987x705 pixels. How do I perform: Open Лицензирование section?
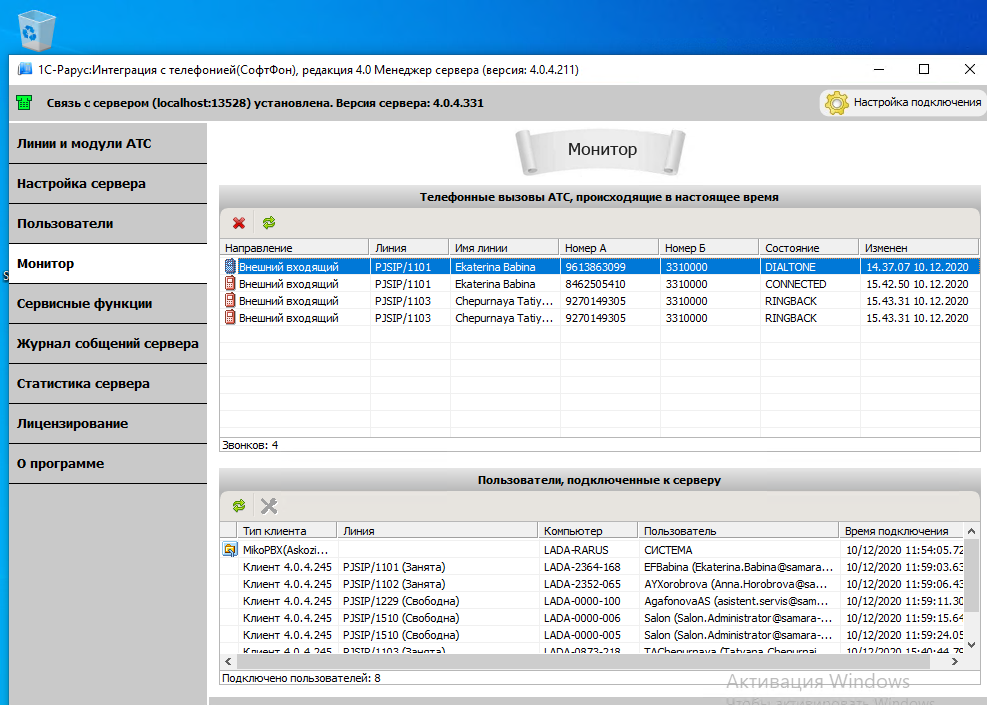[x=108, y=424]
